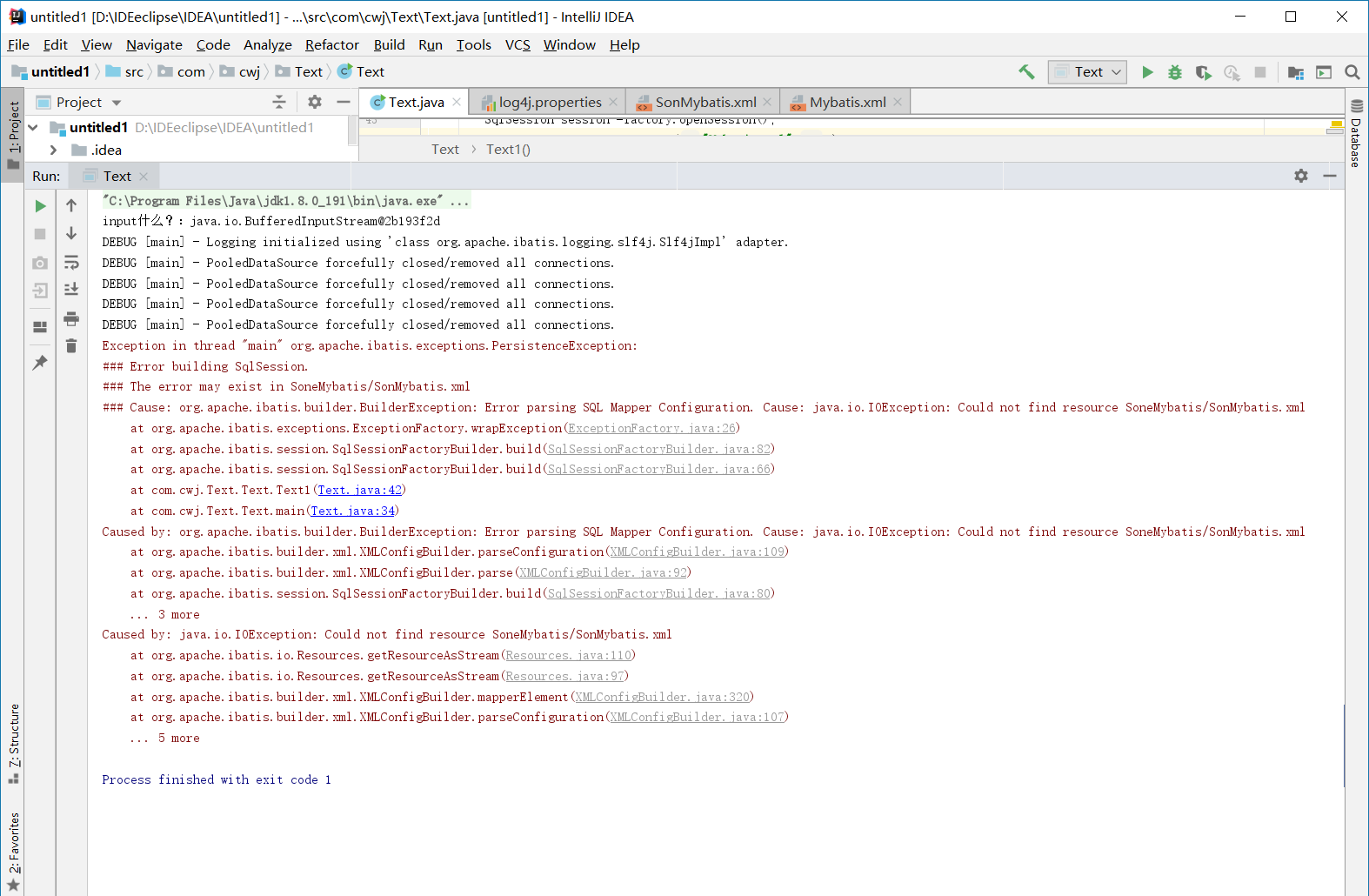
Task: Click the Build Project hammer icon
Action: point(1027,72)
